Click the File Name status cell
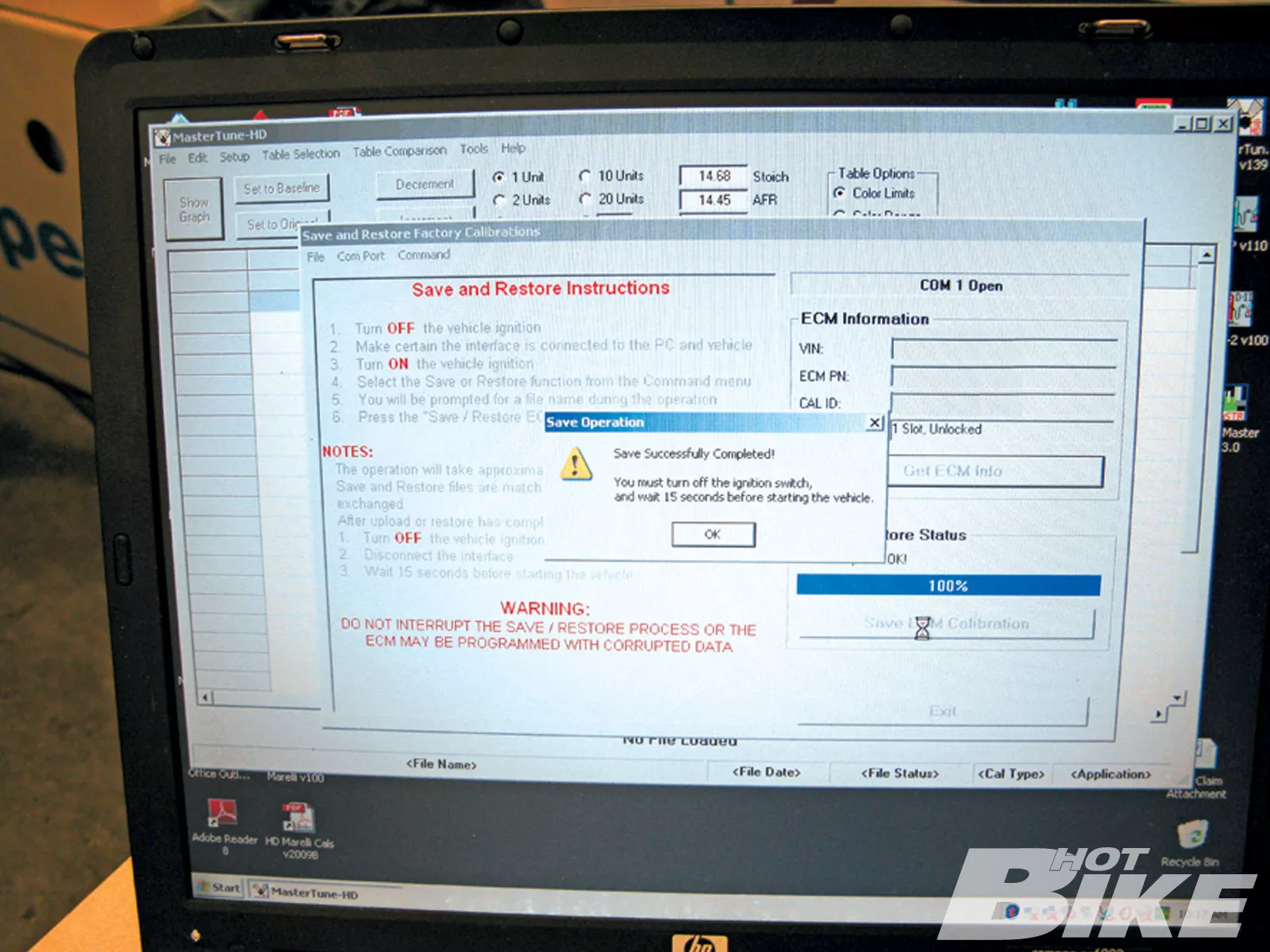1270x952 pixels. click(441, 765)
